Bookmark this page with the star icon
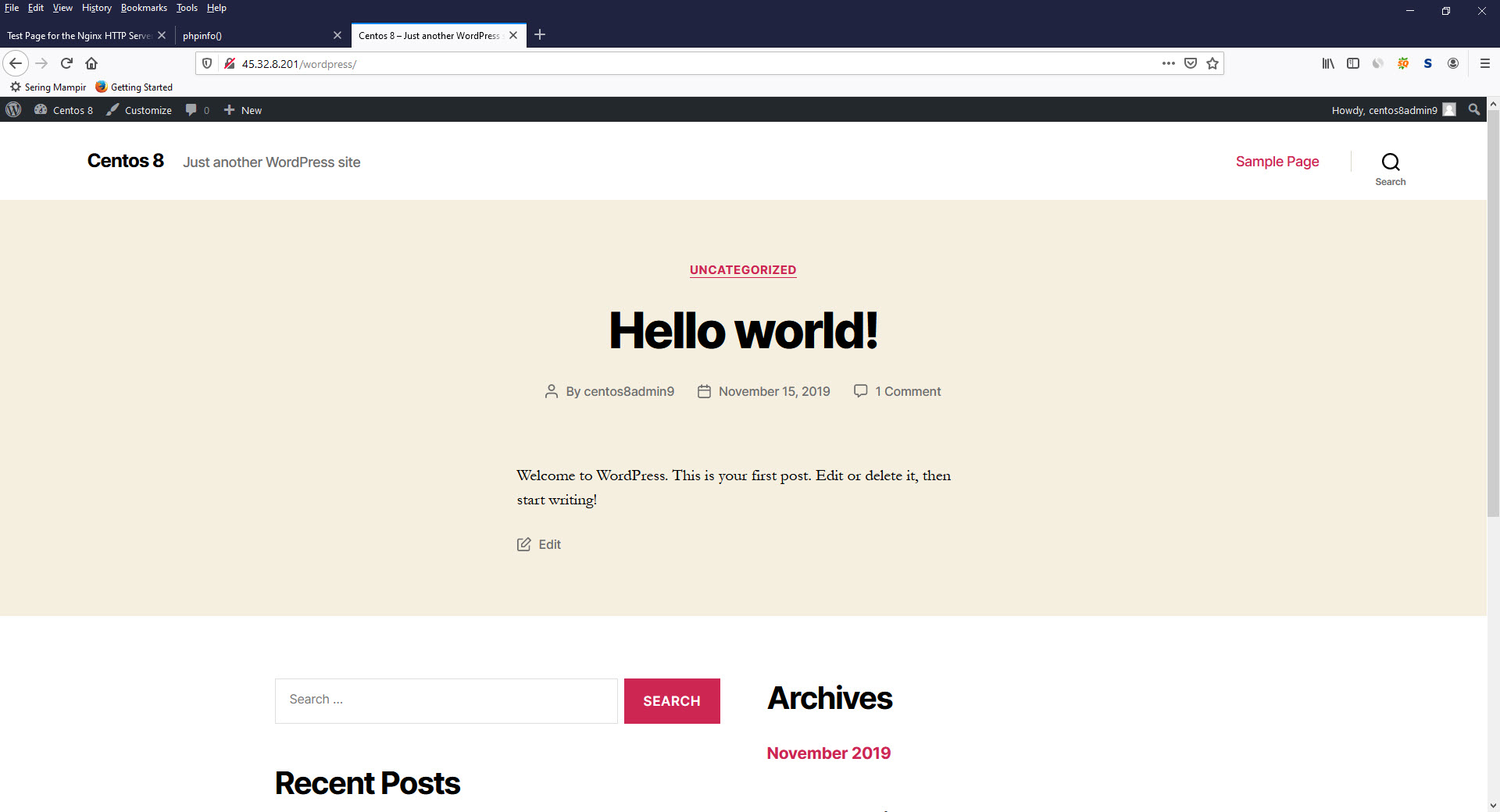The image size is (1500, 812). coord(1212,63)
